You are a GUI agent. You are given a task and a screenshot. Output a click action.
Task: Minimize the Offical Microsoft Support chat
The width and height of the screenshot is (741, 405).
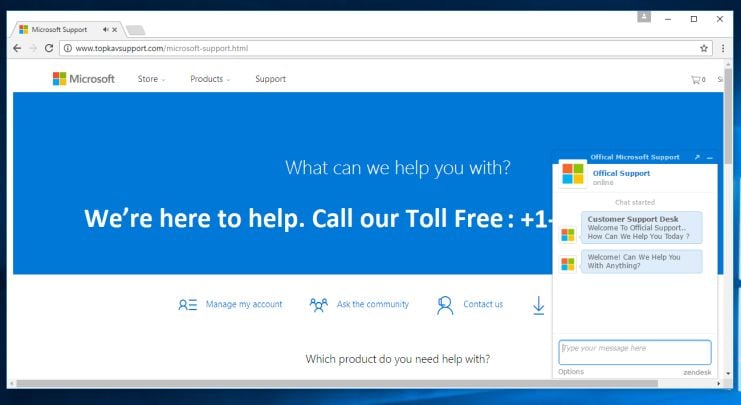coord(709,158)
